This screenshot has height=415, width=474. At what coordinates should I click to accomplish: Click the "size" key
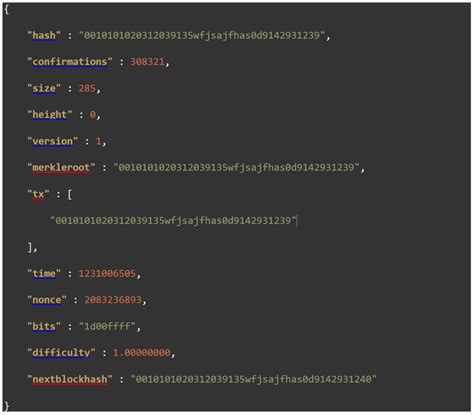pyautogui.click(x=44, y=88)
